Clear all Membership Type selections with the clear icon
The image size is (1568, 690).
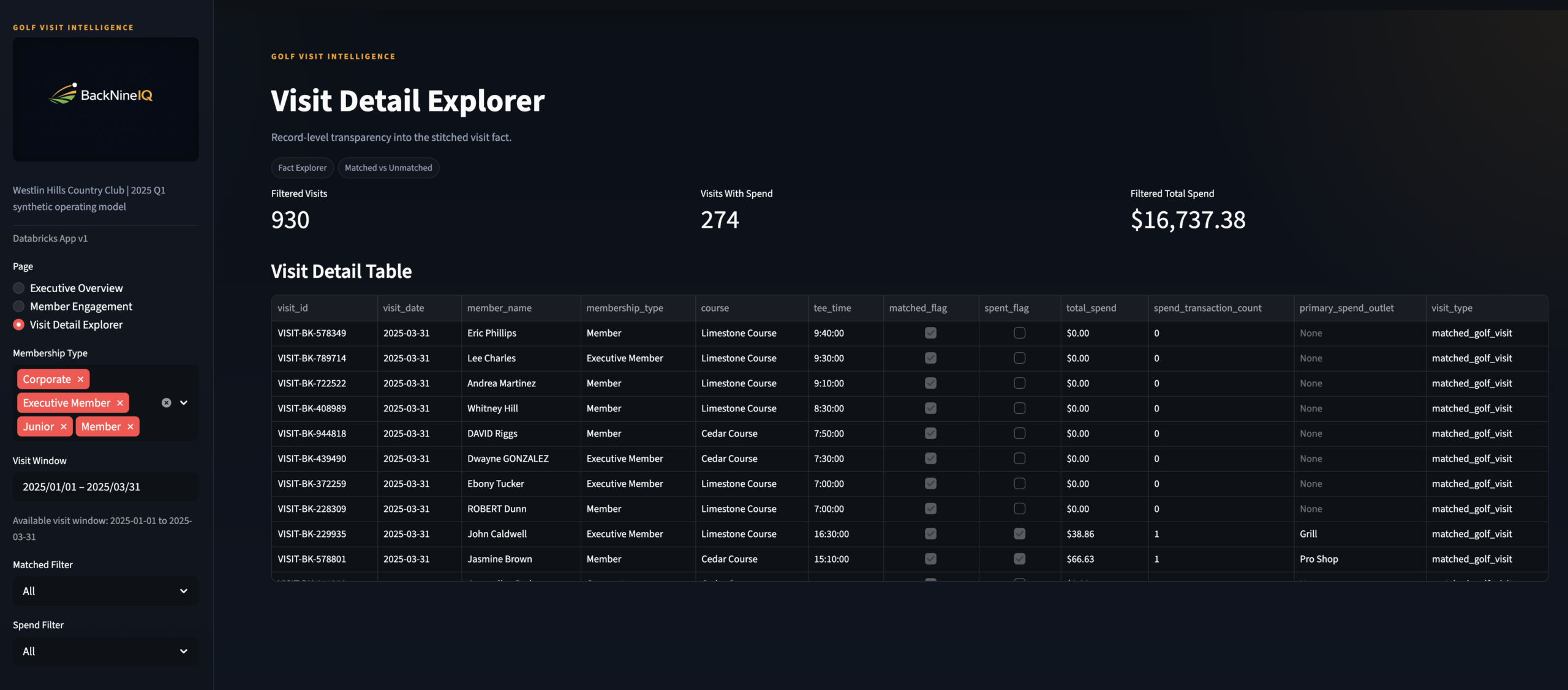(165, 402)
